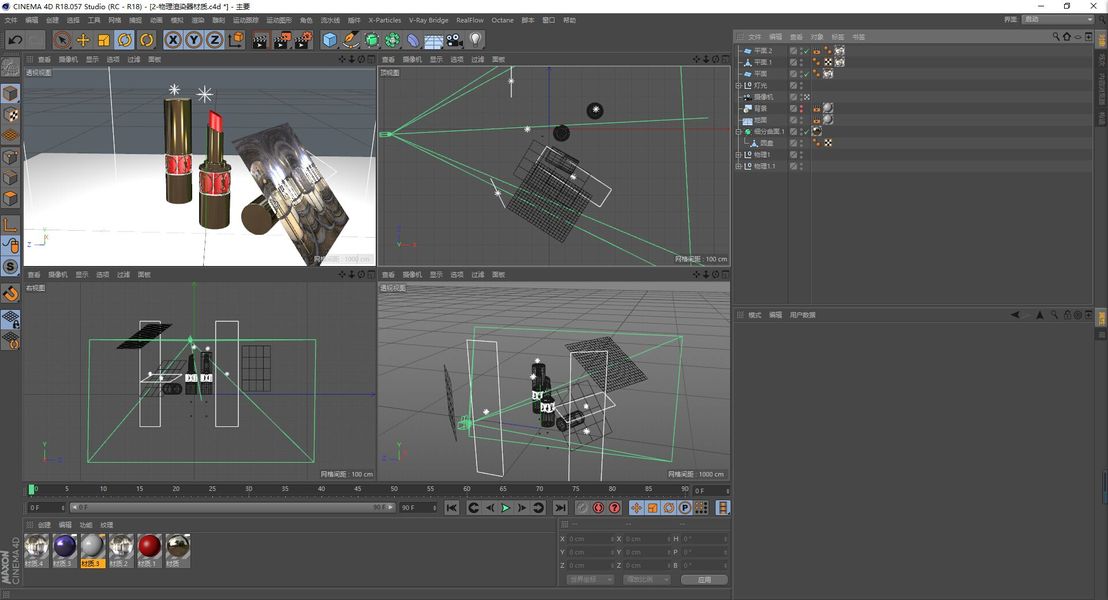Click the home icon in object manager
Screen dimensions: 1108x600
pos(1067,37)
